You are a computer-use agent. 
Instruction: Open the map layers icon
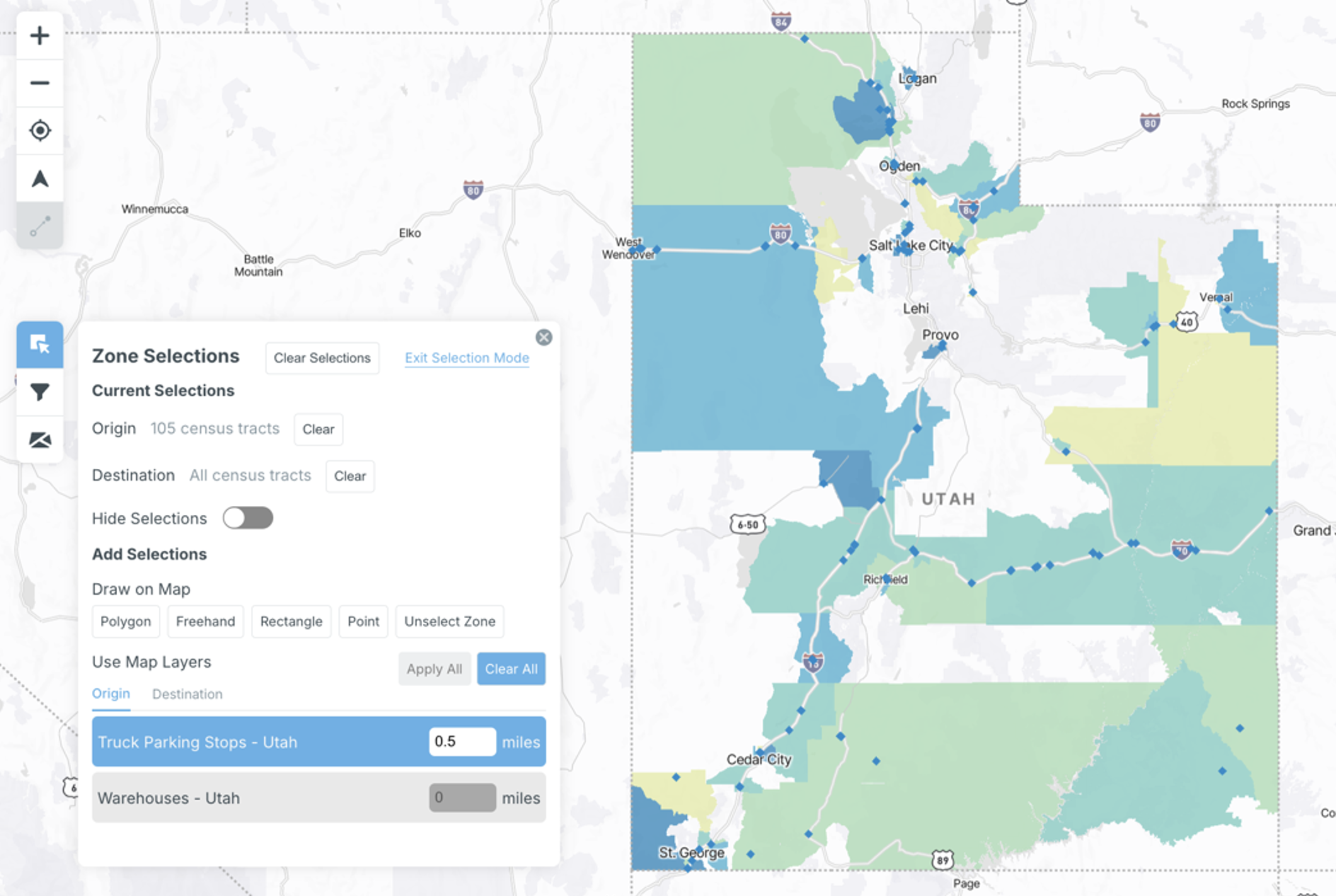click(40, 440)
